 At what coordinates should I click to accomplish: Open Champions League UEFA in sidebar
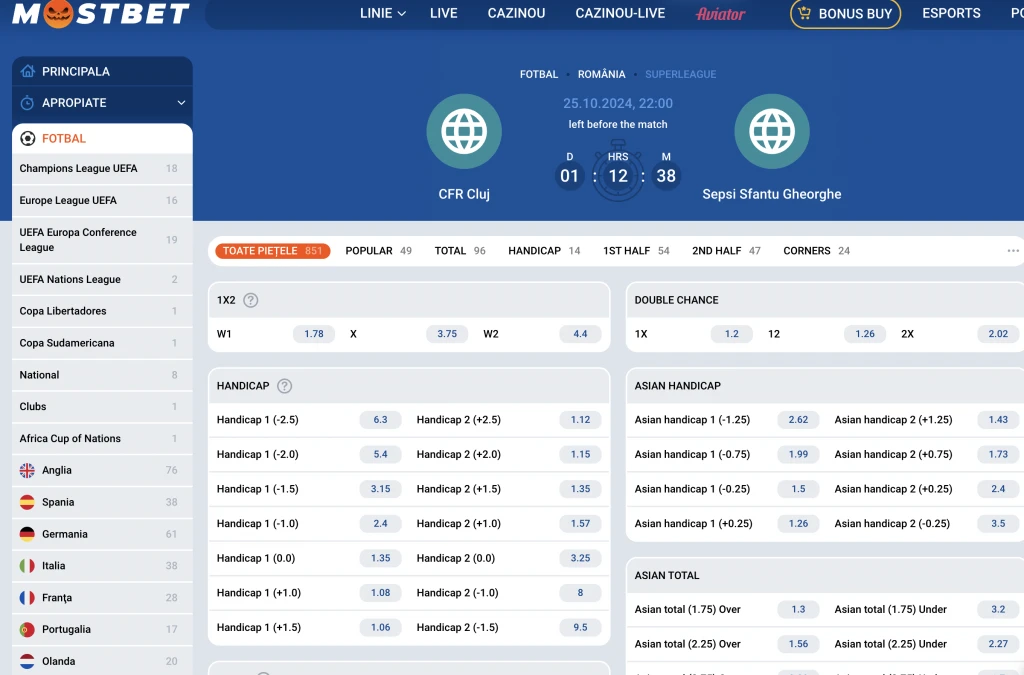(x=79, y=169)
